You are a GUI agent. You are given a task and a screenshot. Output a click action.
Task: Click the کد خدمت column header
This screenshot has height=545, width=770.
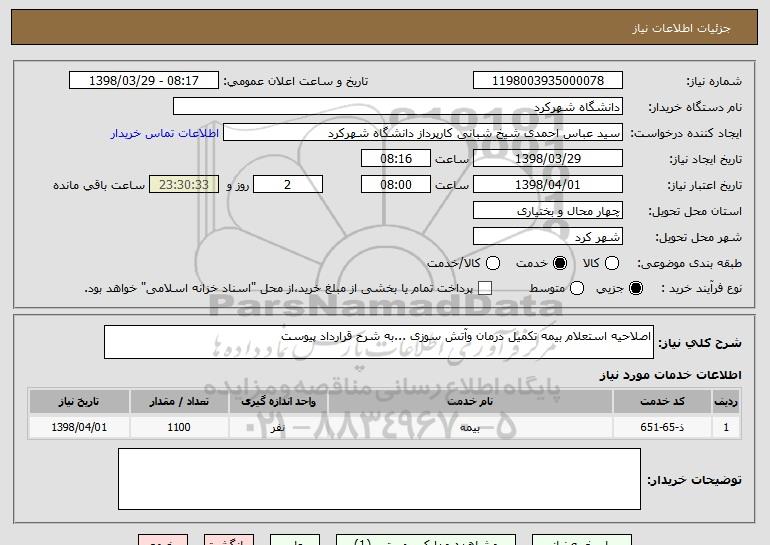(x=662, y=402)
